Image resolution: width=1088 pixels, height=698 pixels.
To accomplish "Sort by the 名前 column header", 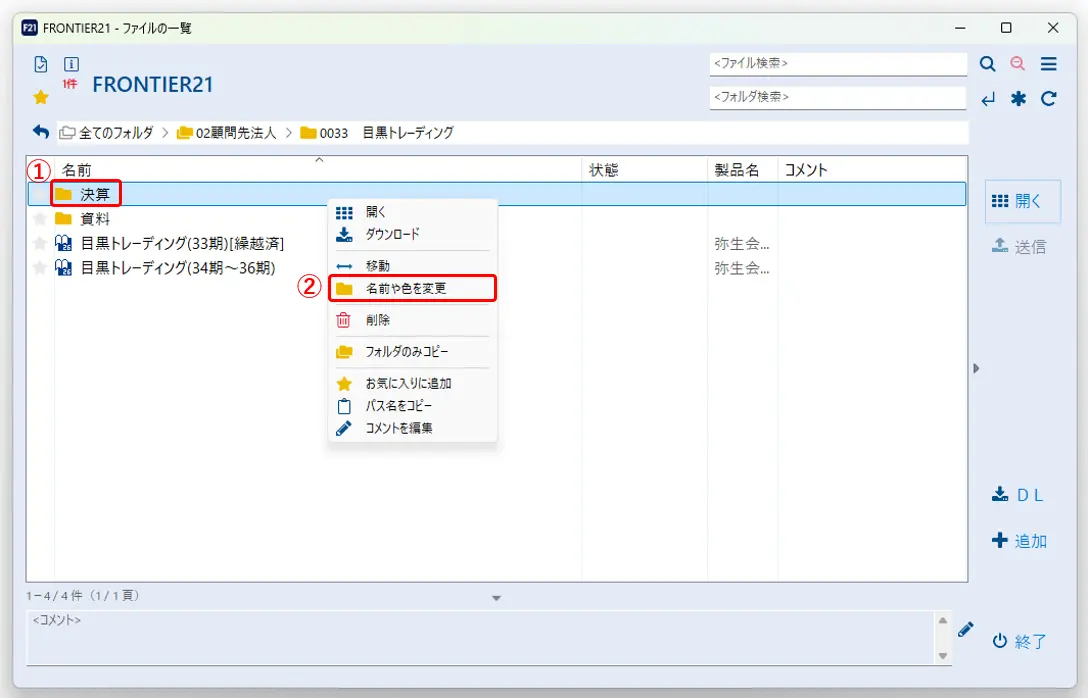I will [318, 170].
